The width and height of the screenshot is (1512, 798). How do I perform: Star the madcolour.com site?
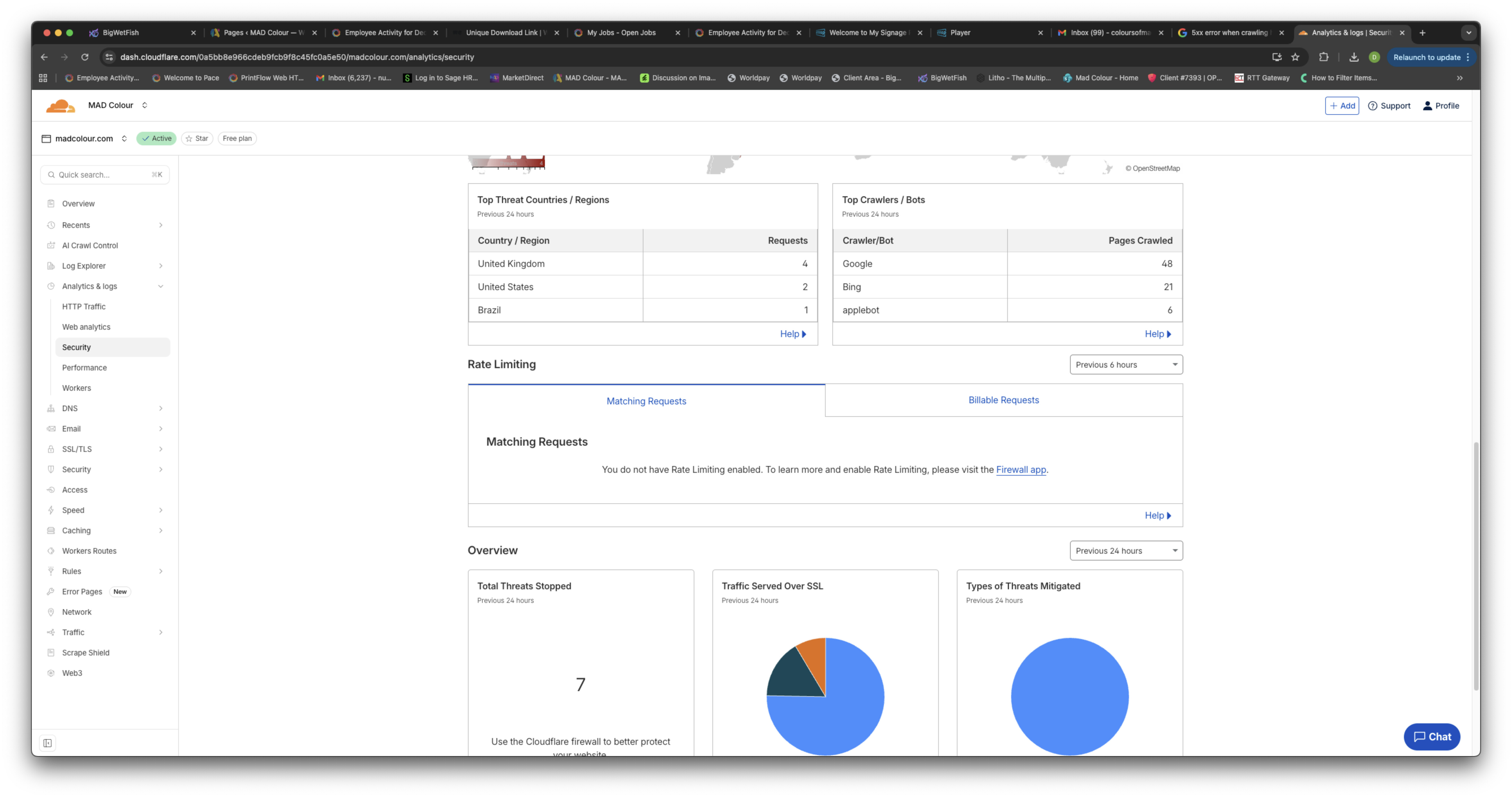point(197,139)
